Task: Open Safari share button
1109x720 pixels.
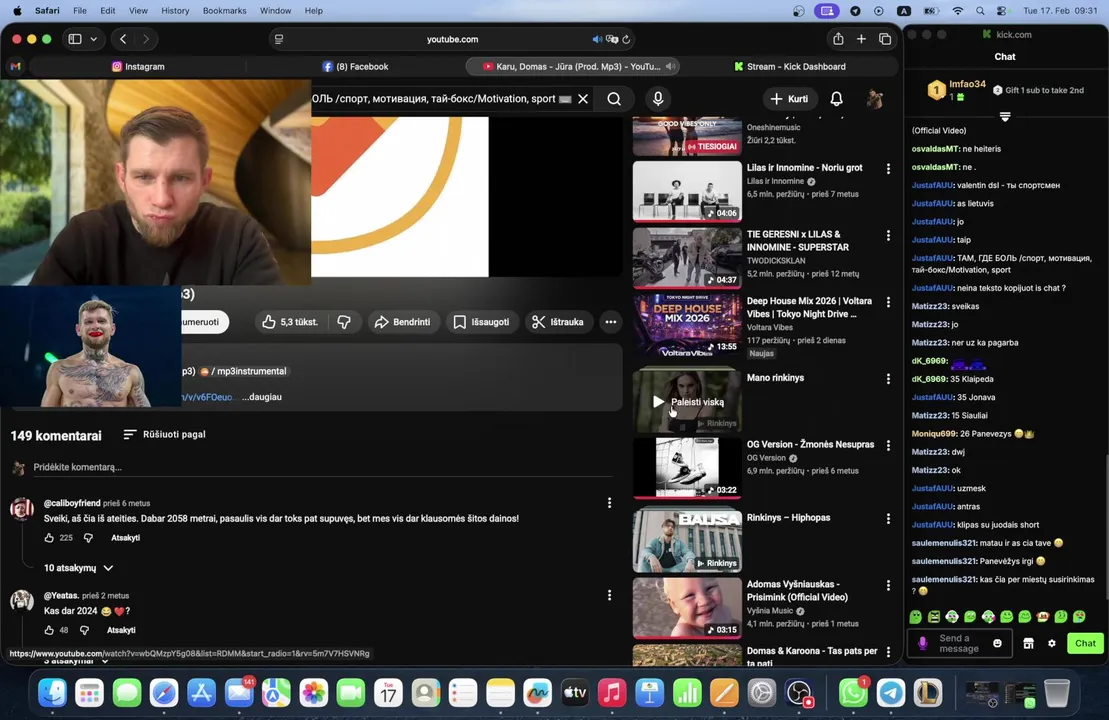Action: (x=838, y=39)
